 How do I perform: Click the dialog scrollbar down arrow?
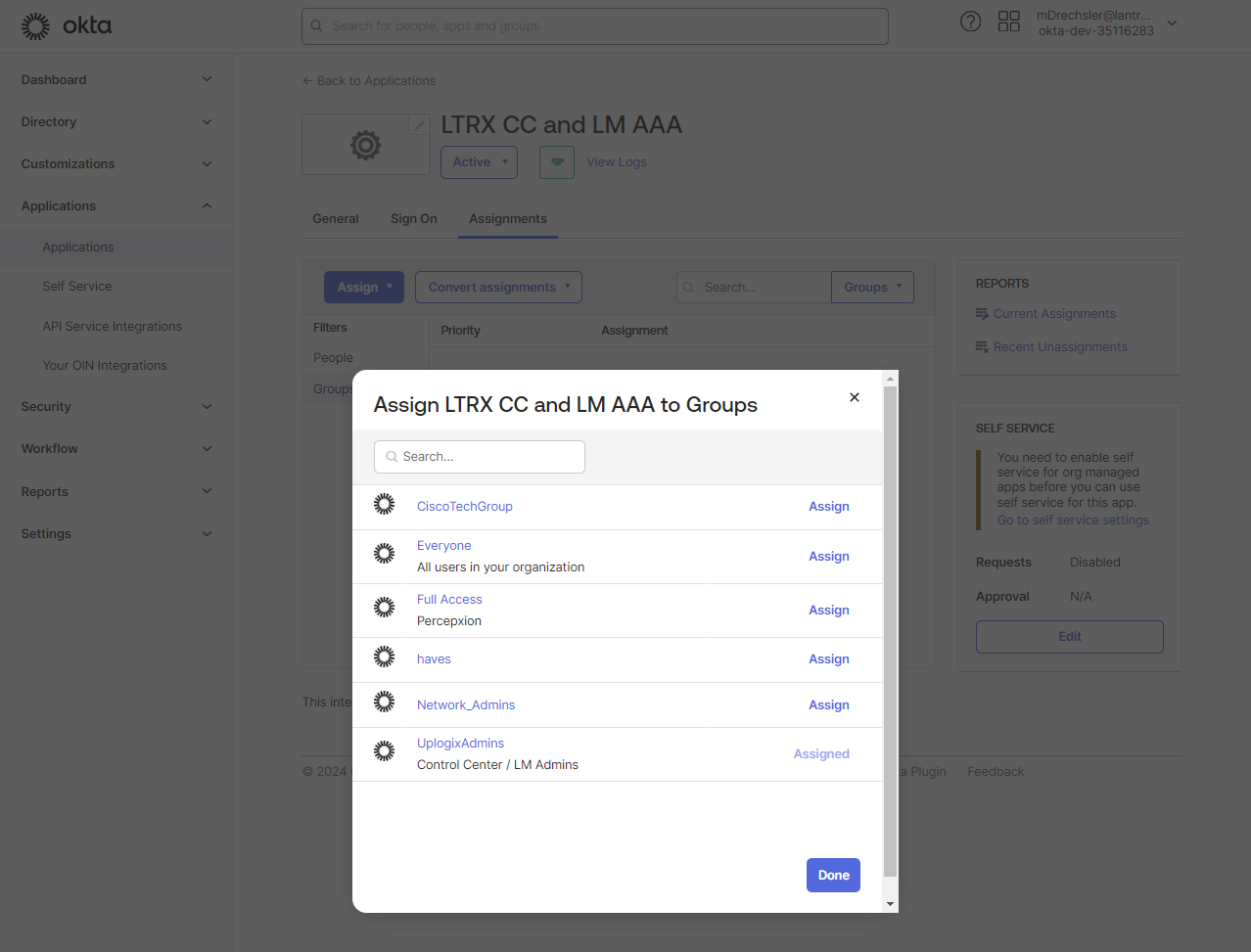coord(890,904)
